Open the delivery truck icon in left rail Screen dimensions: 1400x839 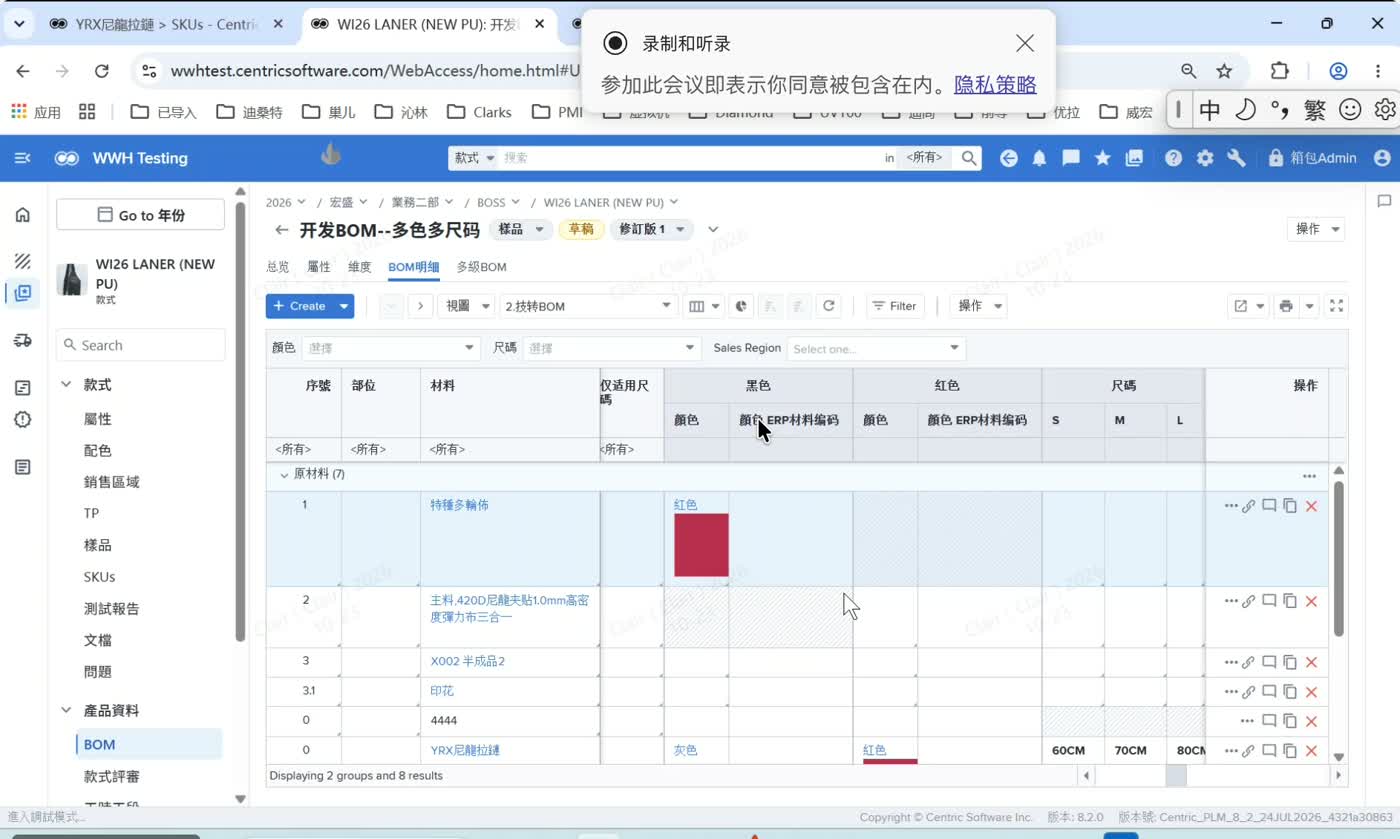(x=22, y=341)
